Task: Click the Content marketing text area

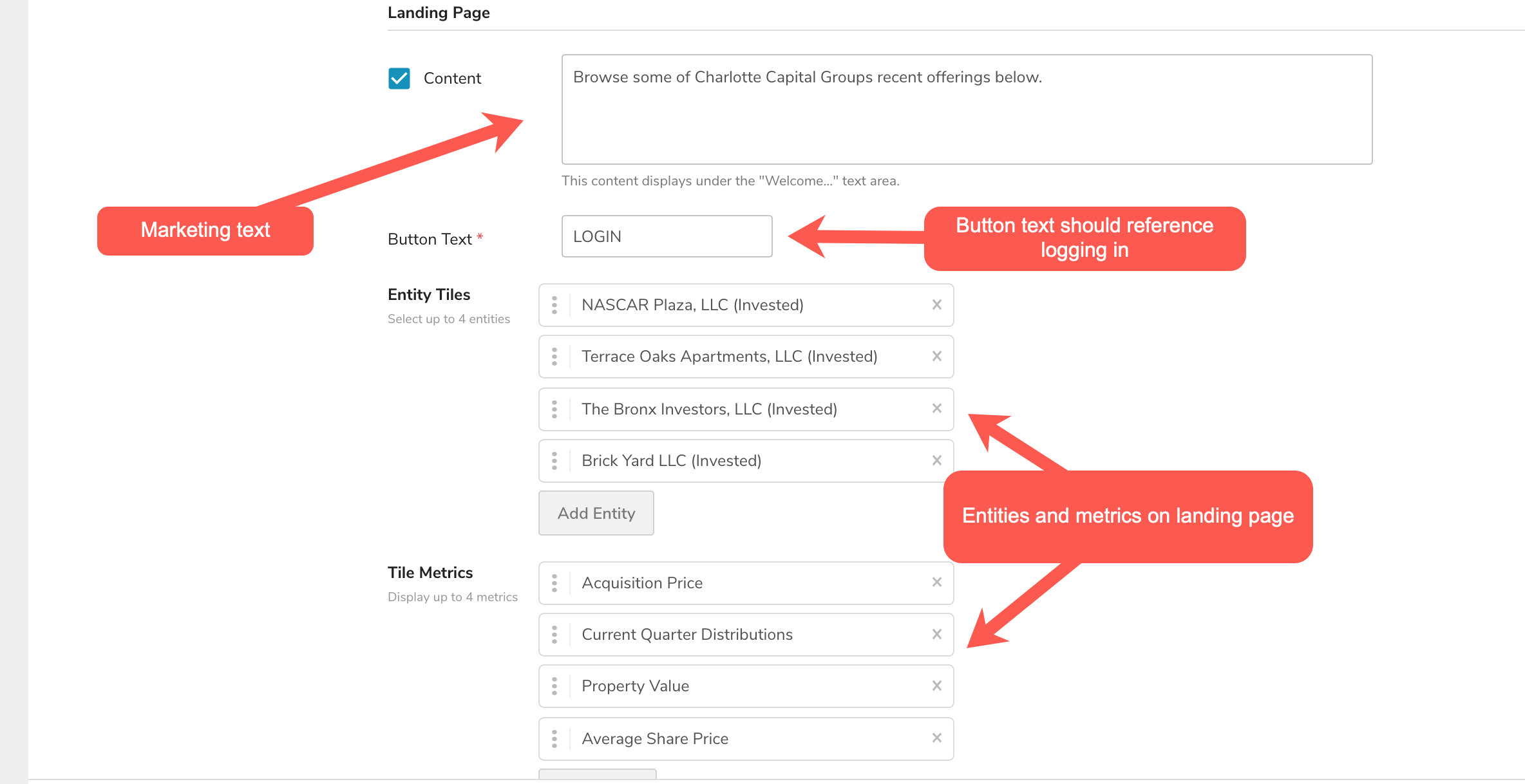Action: coord(967,109)
